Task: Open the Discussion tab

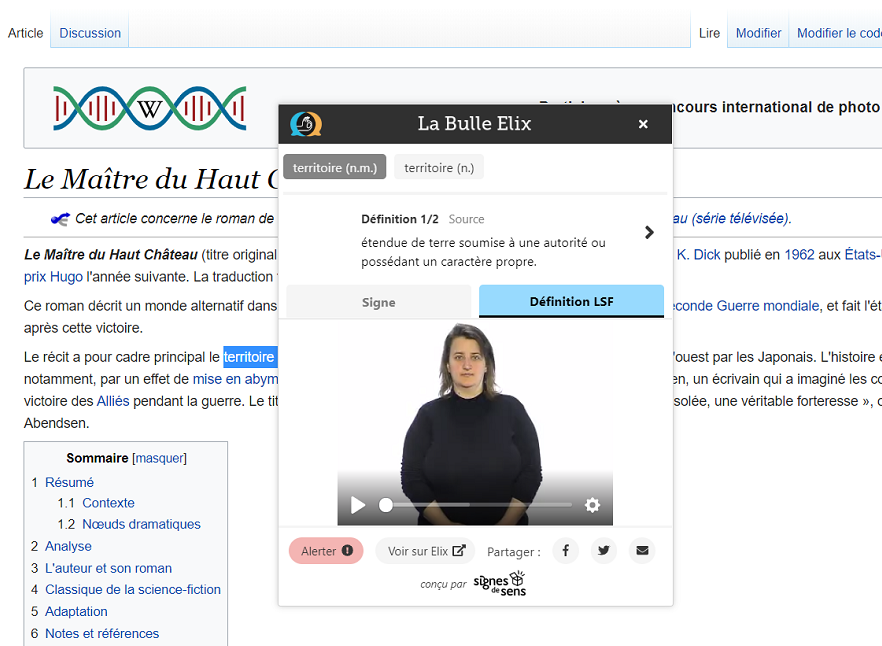Action: pyautogui.click(x=90, y=33)
